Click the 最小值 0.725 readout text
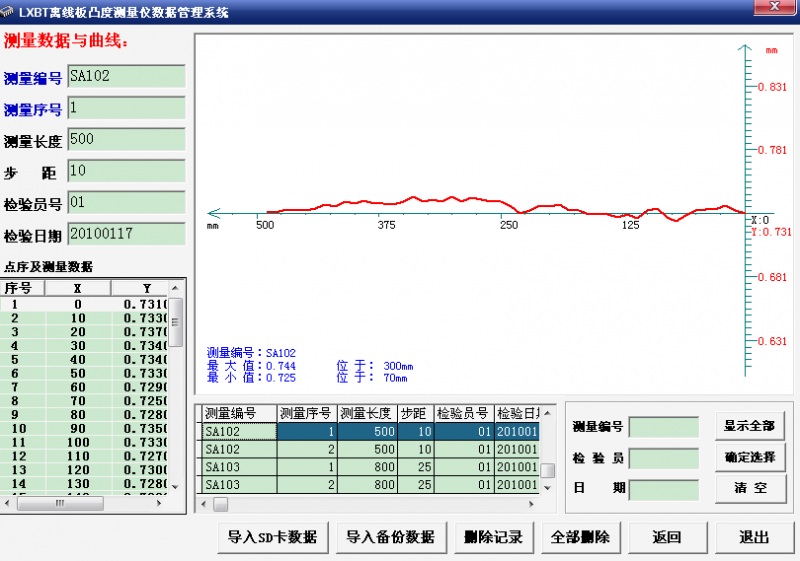This screenshot has width=800, height=561. (x=251, y=378)
